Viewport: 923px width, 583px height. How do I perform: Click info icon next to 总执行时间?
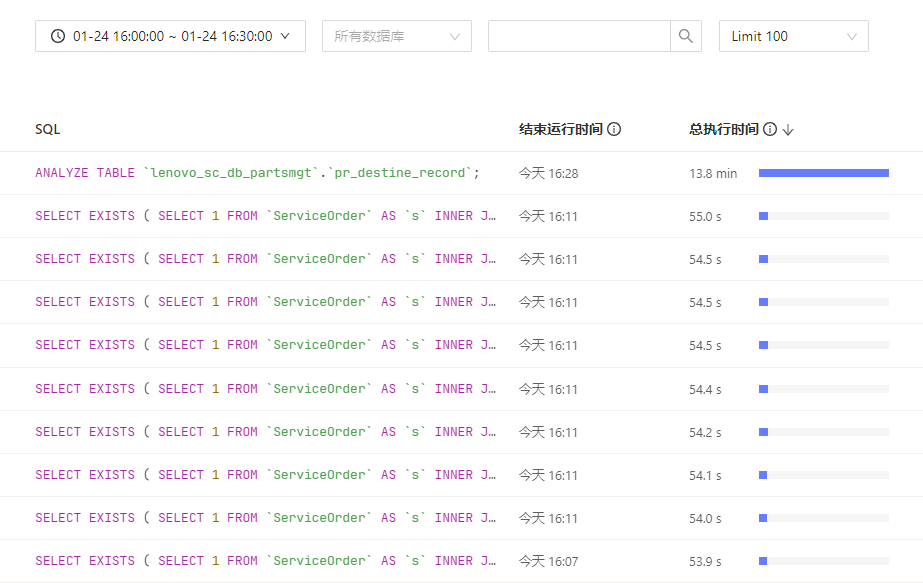770,129
